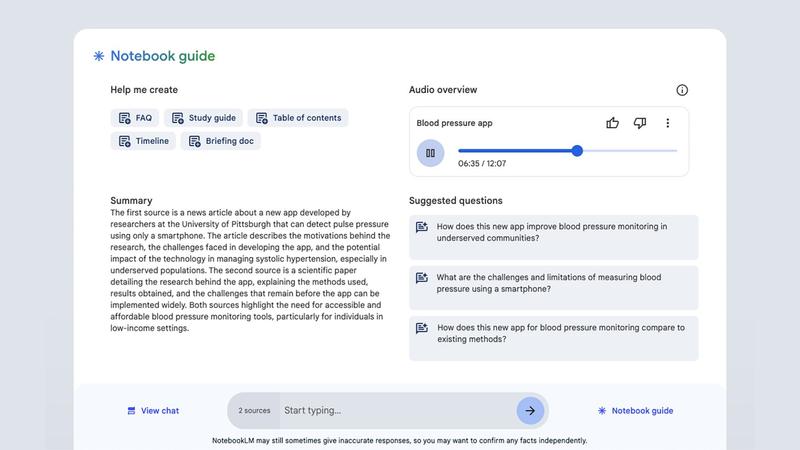Ask about challenges and limitations question
The height and width of the screenshot is (450, 800).
point(554,288)
